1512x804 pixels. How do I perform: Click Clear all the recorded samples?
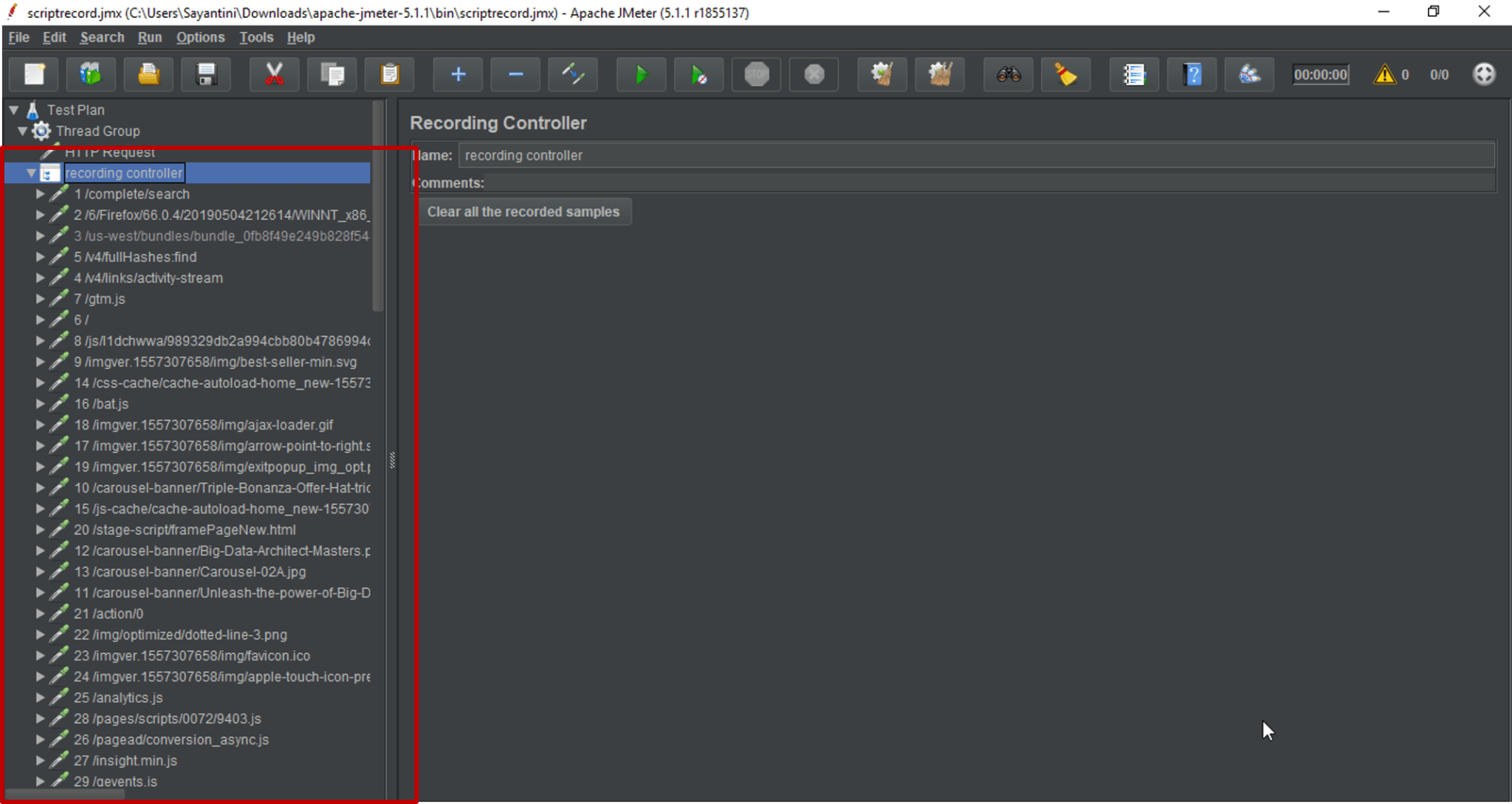click(x=524, y=211)
